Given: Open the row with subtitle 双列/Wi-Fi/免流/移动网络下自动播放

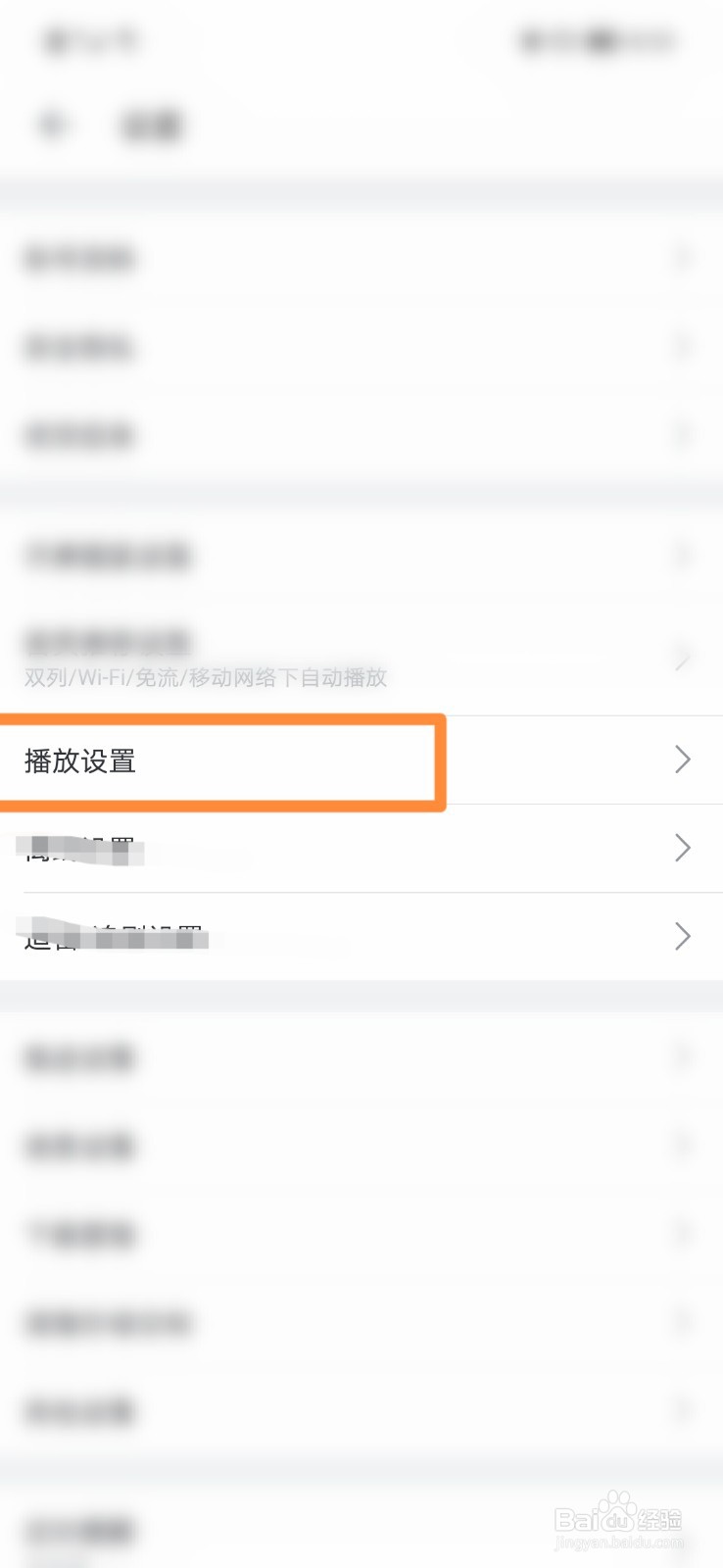Looking at the screenshot, I should [361, 659].
